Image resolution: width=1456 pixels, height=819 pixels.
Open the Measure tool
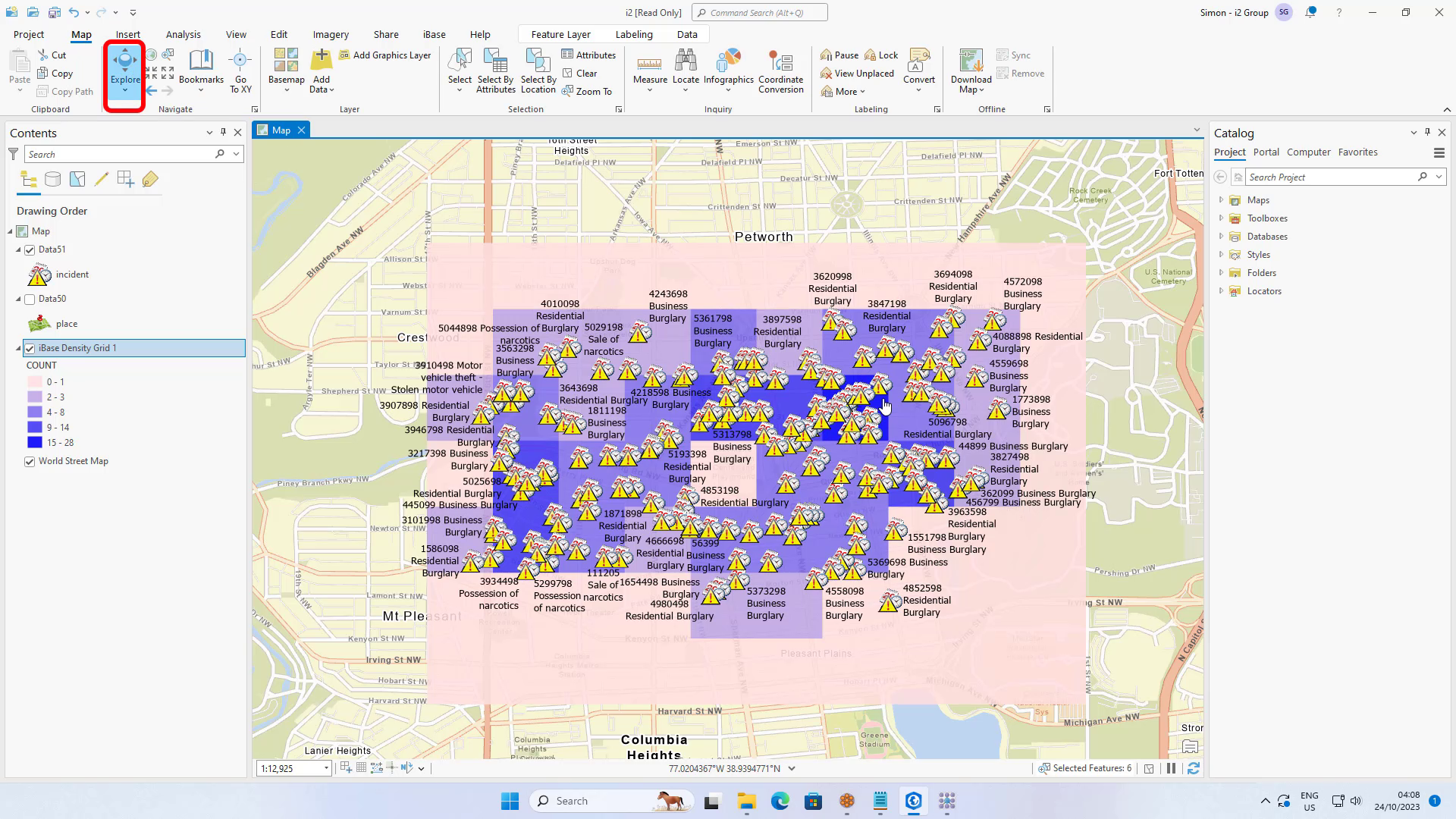pyautogui.click(x=650, y=68)
